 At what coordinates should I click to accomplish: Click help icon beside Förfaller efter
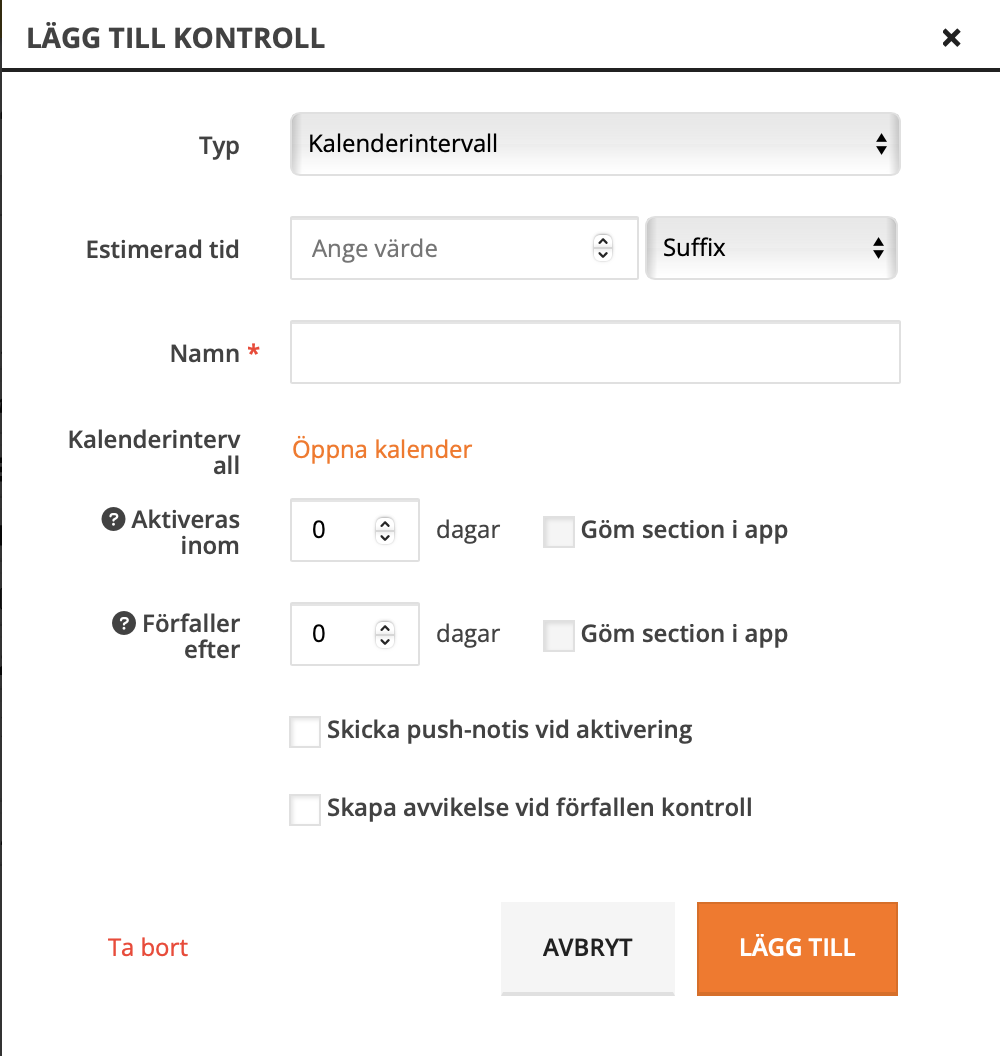coord(123,624)
